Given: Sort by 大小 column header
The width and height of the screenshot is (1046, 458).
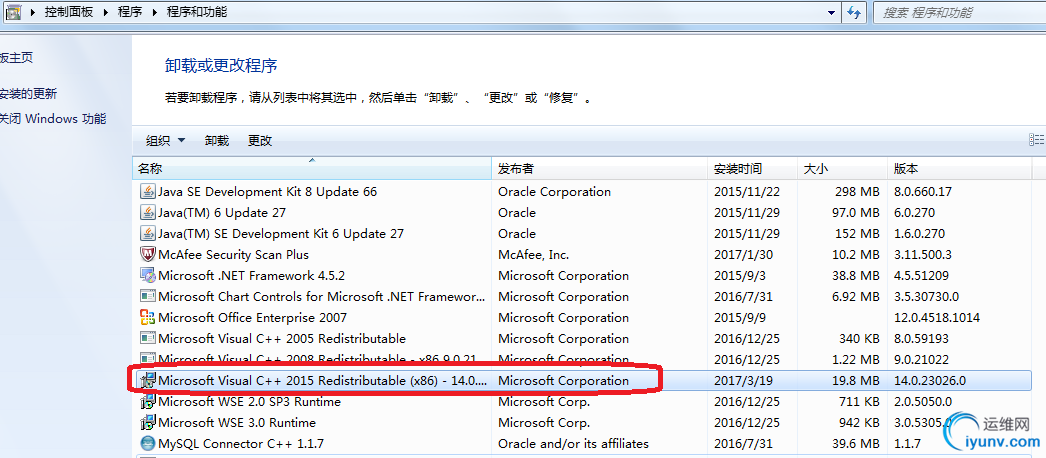Looking at the screenshot, I should [x=843, y=169].
